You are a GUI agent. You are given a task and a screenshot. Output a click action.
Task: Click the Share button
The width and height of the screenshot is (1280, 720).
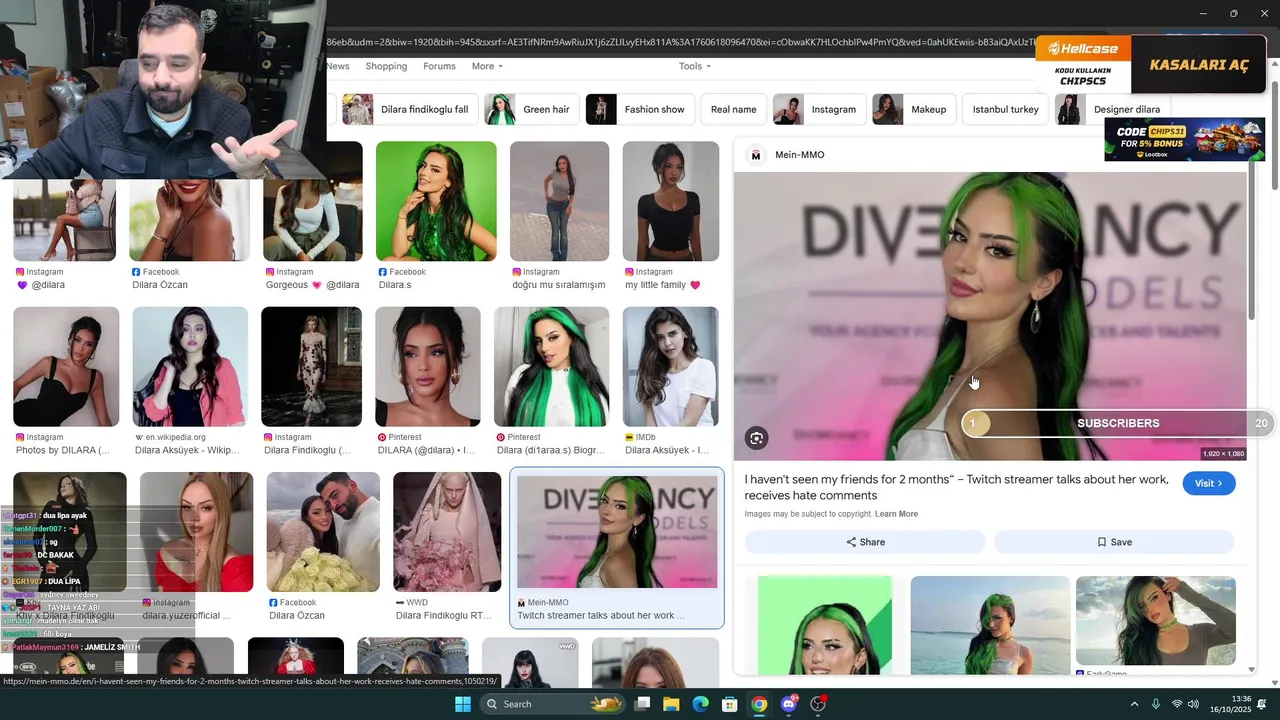click(865, 542)
